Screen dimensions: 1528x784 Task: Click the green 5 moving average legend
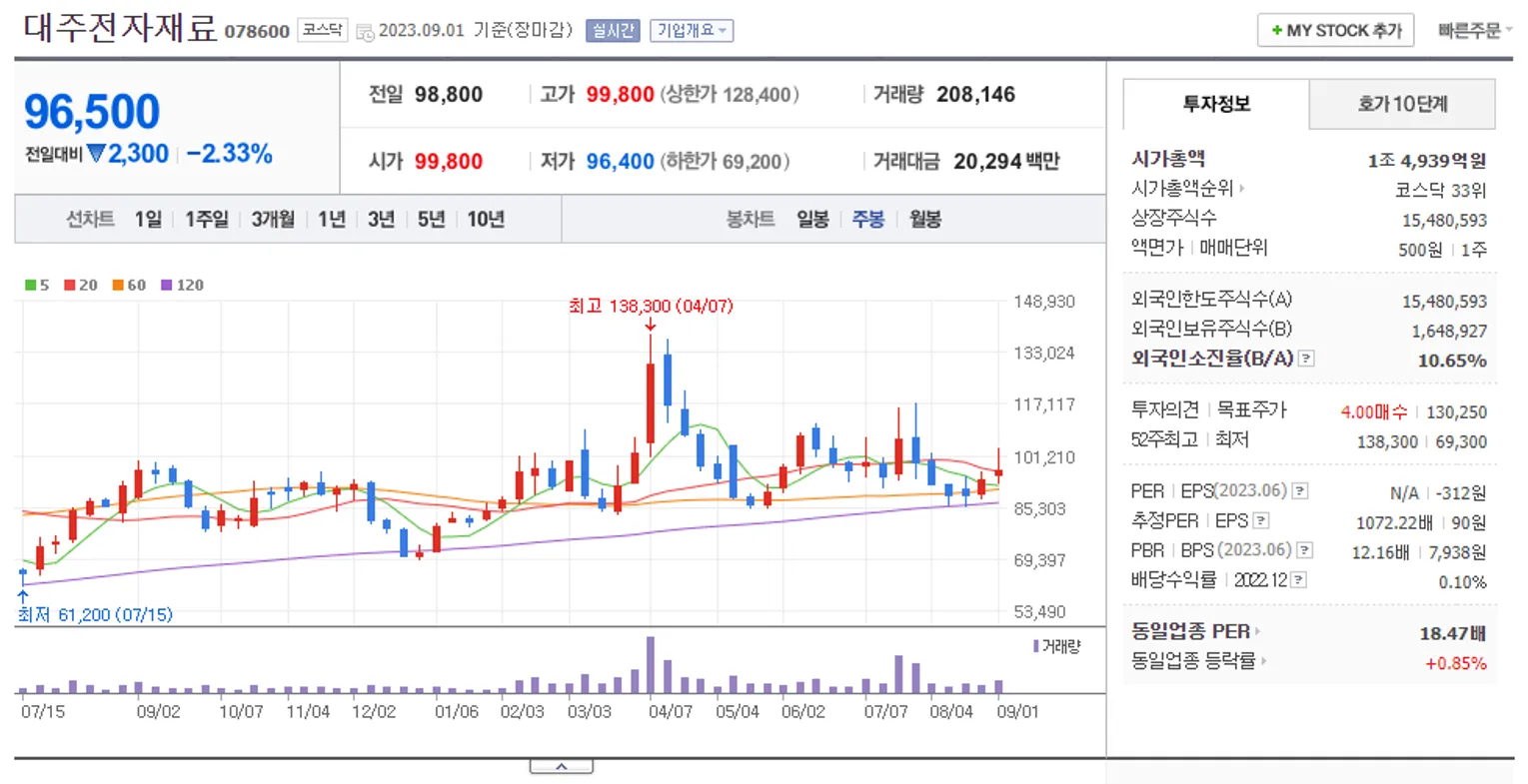tap(37, 285)
